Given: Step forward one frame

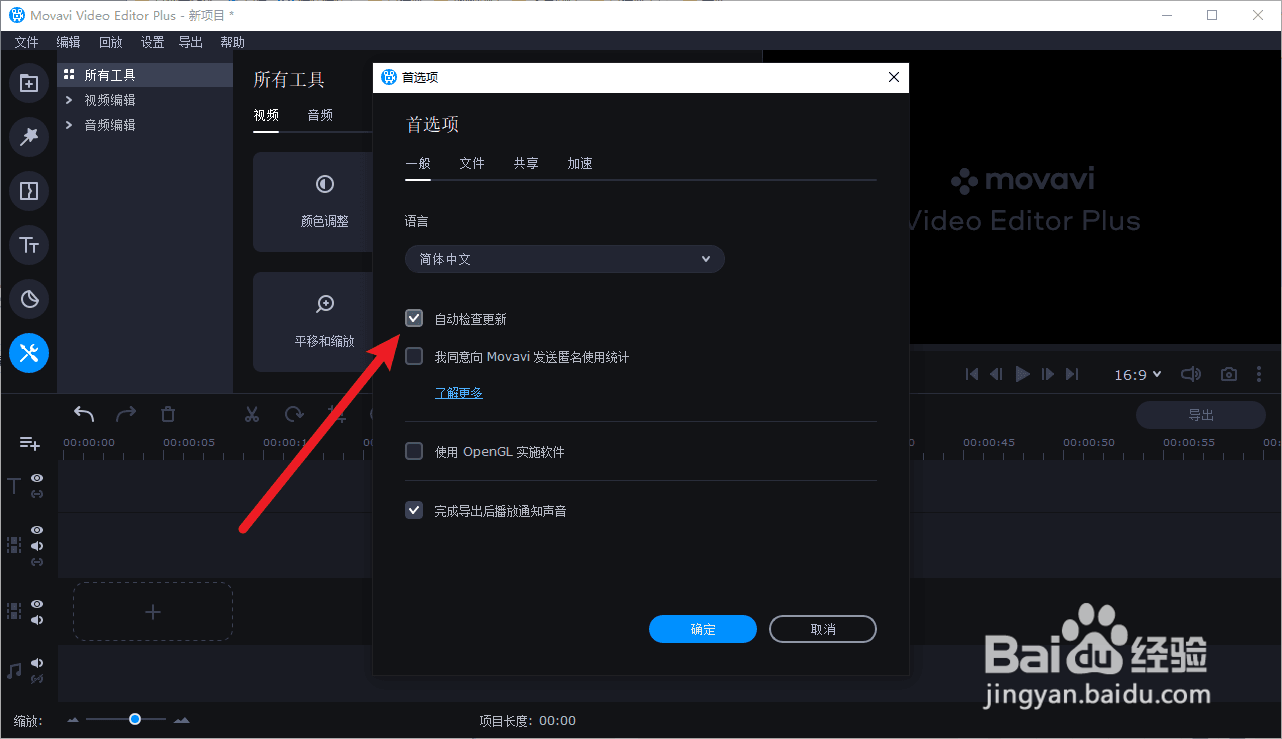Looking at the screenshot, I should [x=1048, y=374].
